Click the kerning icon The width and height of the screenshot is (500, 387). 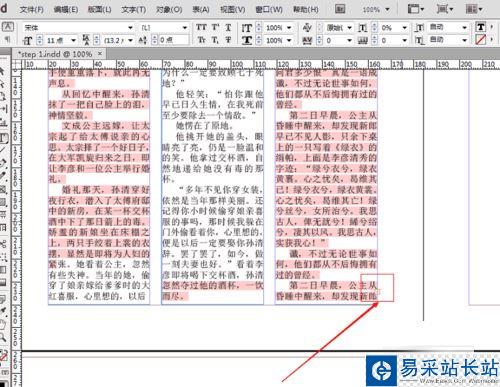307,27
